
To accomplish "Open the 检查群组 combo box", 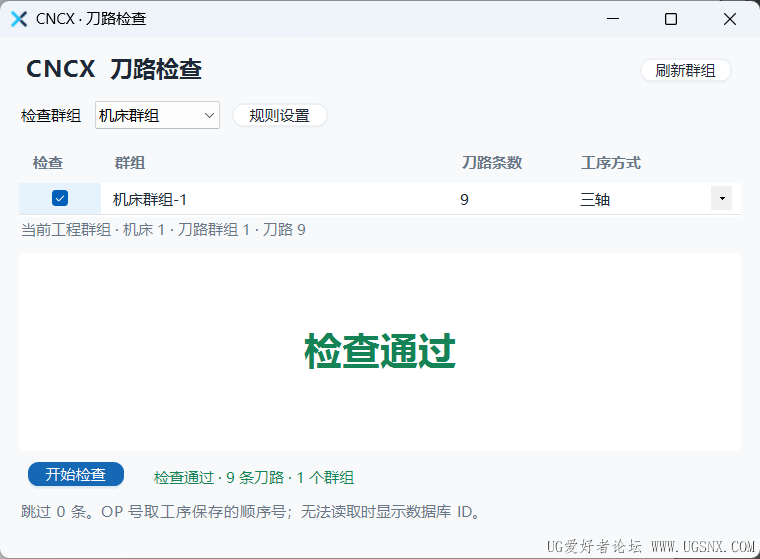I will click(x=158, y=115).
